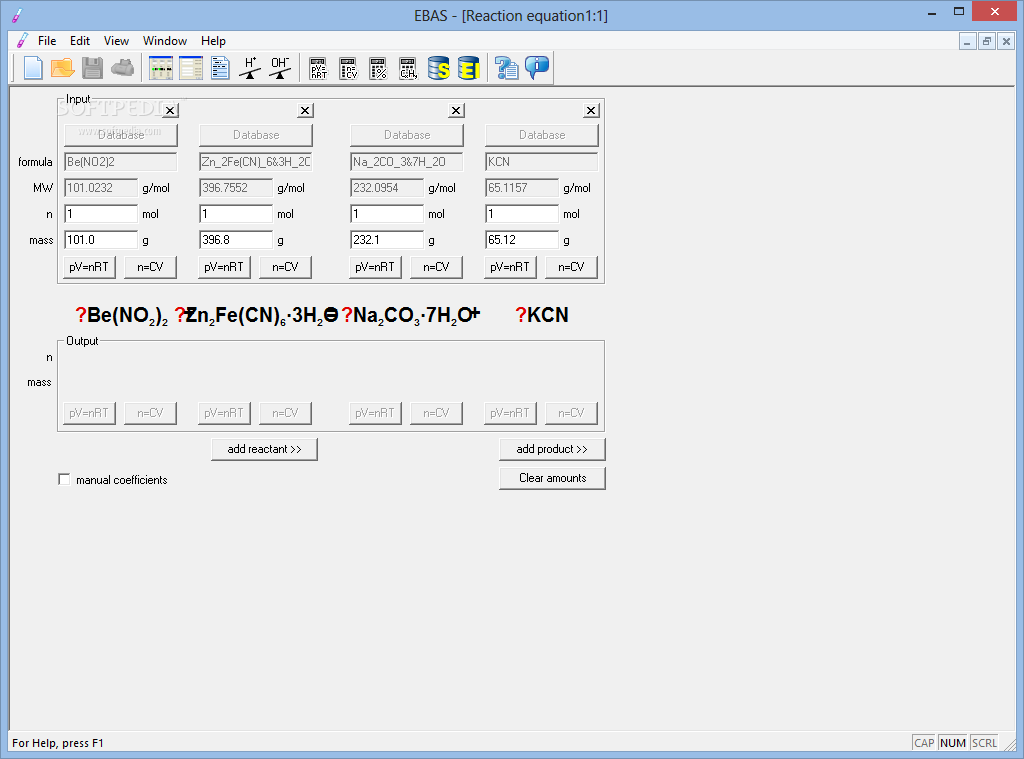
Task: Open the Window menu
Action: (165, 40)
